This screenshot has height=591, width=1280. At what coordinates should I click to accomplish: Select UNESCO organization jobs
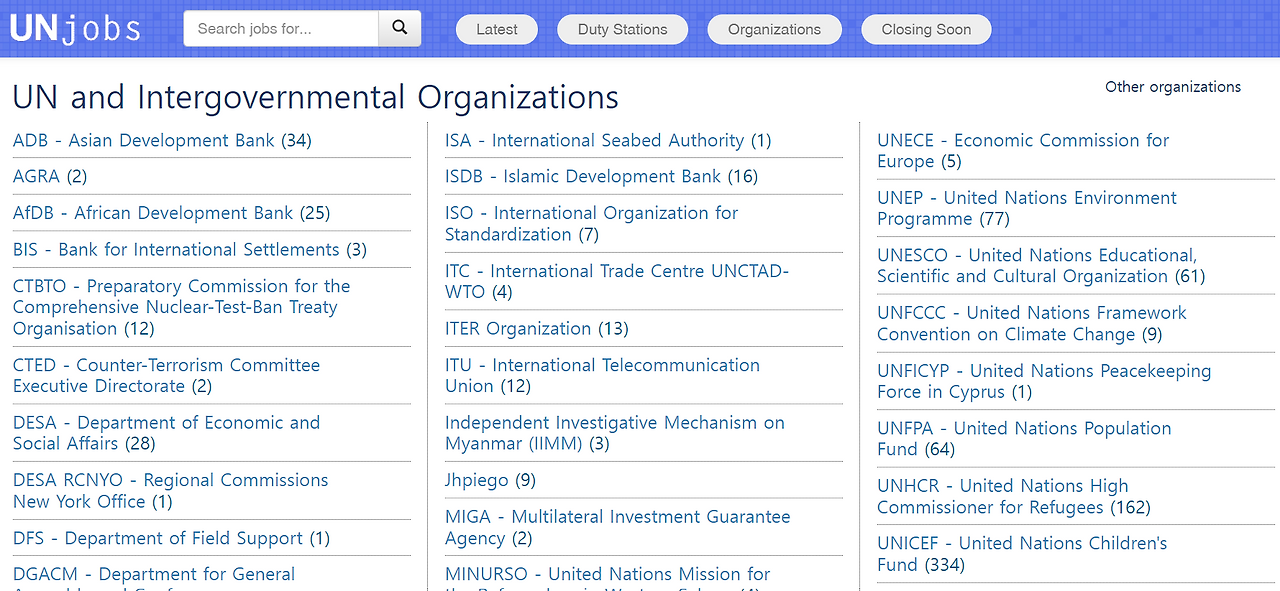[1041, 265]
